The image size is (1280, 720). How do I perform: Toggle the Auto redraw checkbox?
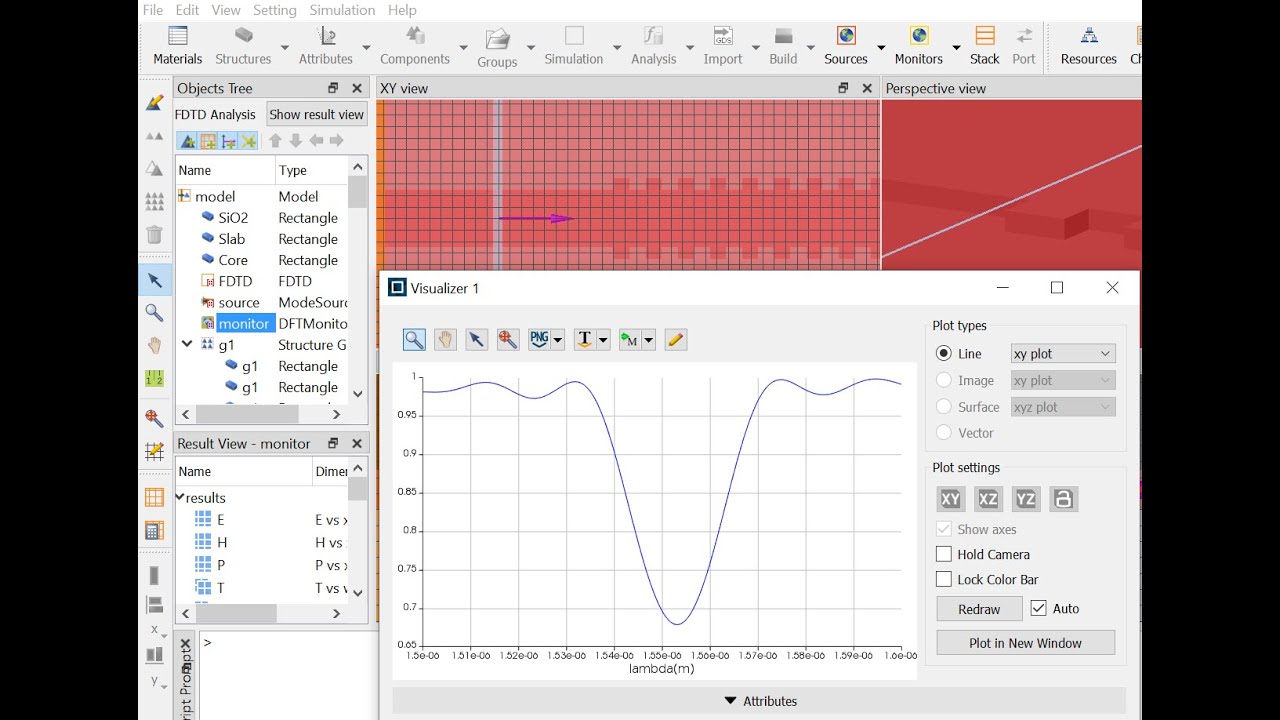pos(1038,608)
